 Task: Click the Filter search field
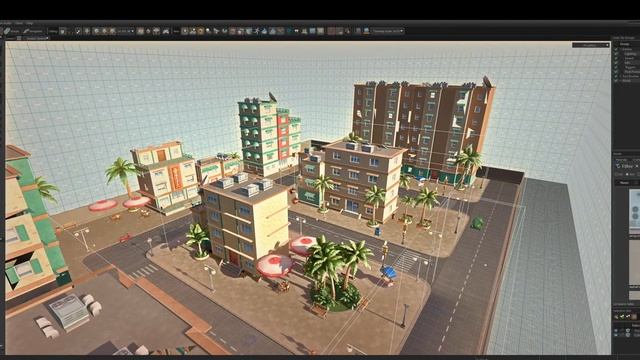tap(627, 166)
